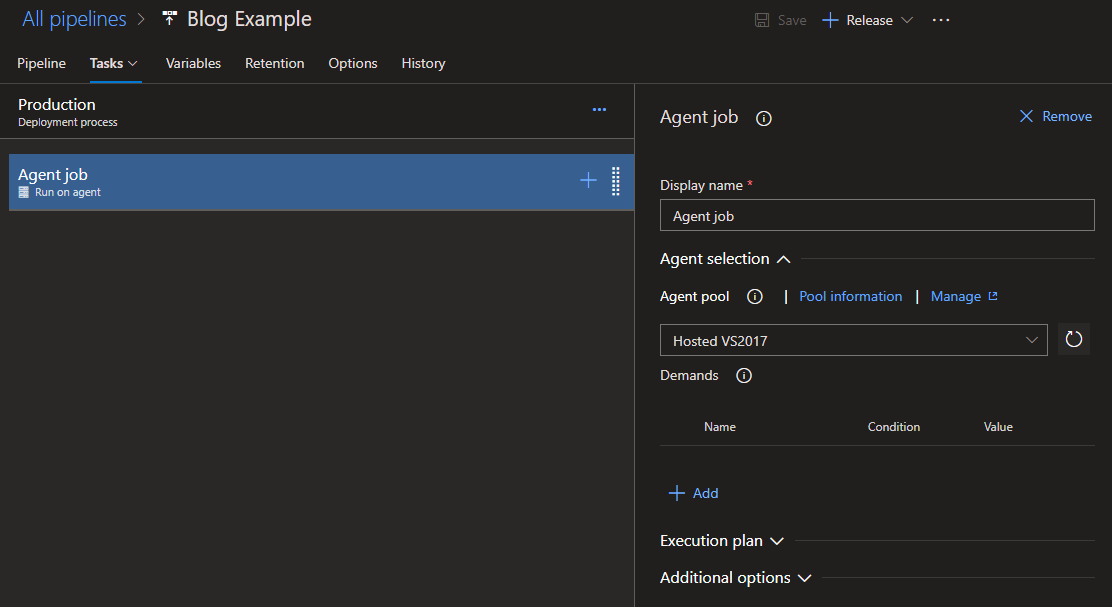Click the Run on agent subtitle text
The height and width of the screenshot is (607, 1112).
pyautogui.click(x=68, y=192)
